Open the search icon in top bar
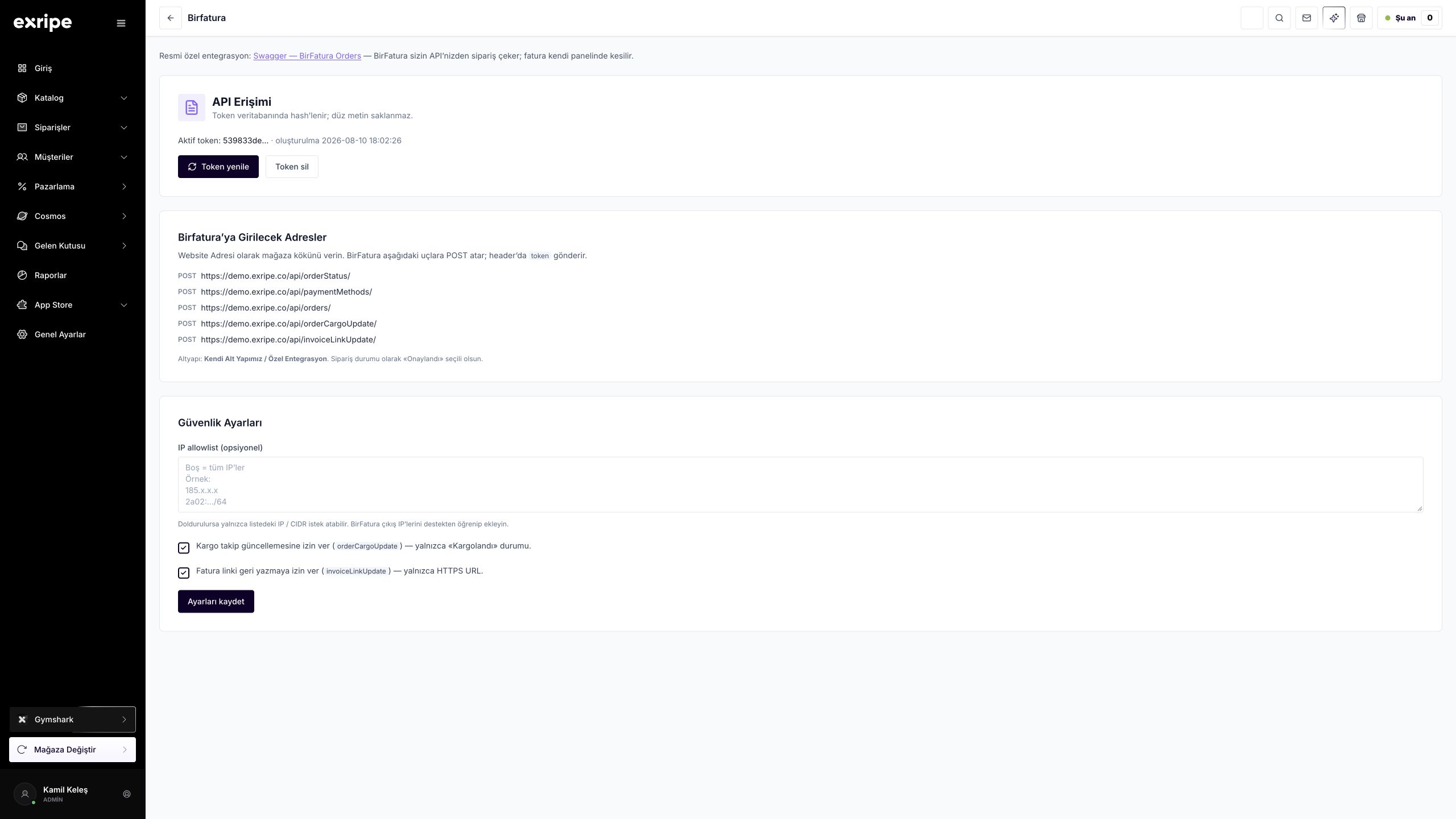 click(x=1279, y=18)
